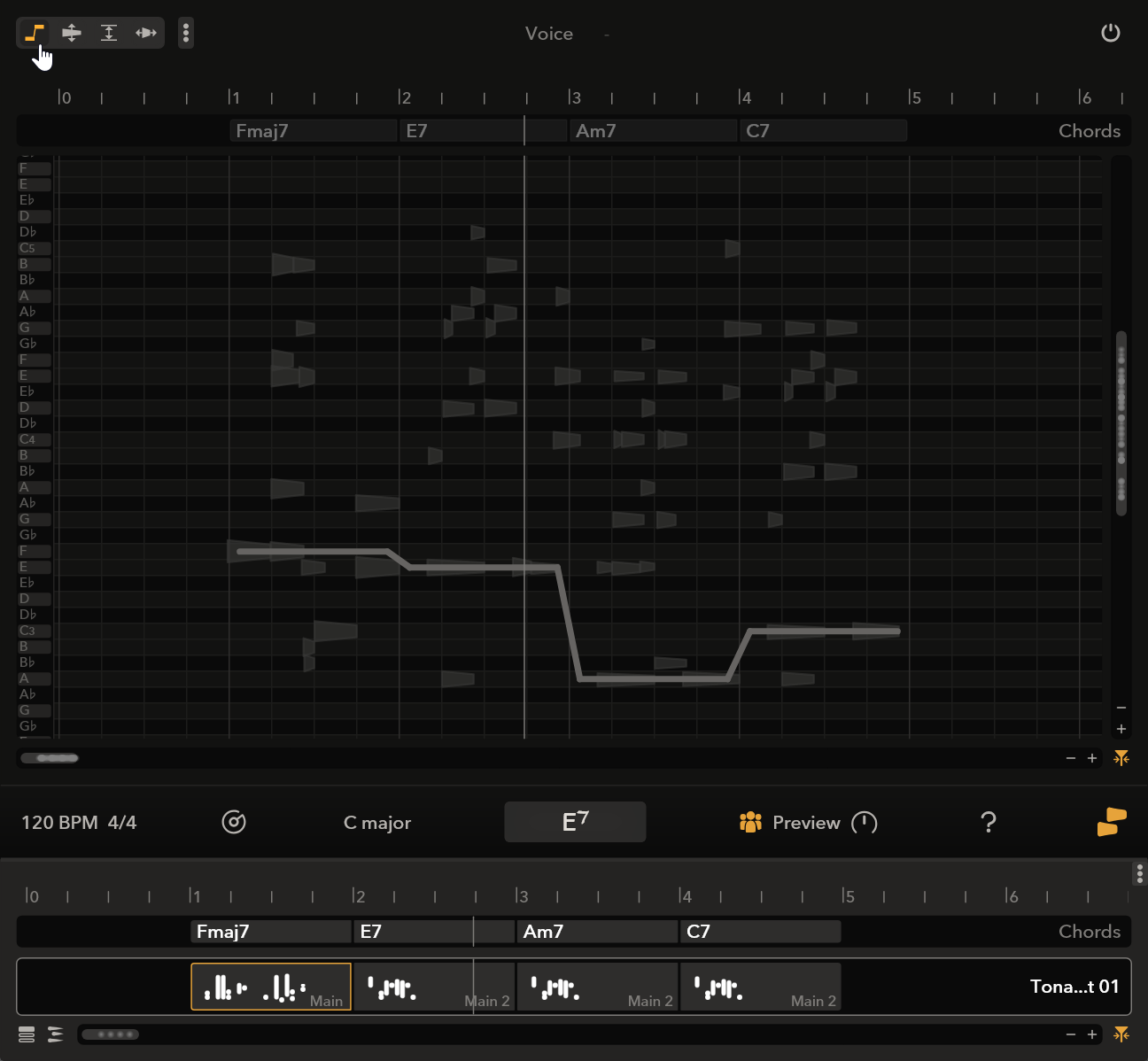Toggle the metronome clock icon beside Preview
This screenshot has width=1148, height=1061.
[864, 823]
